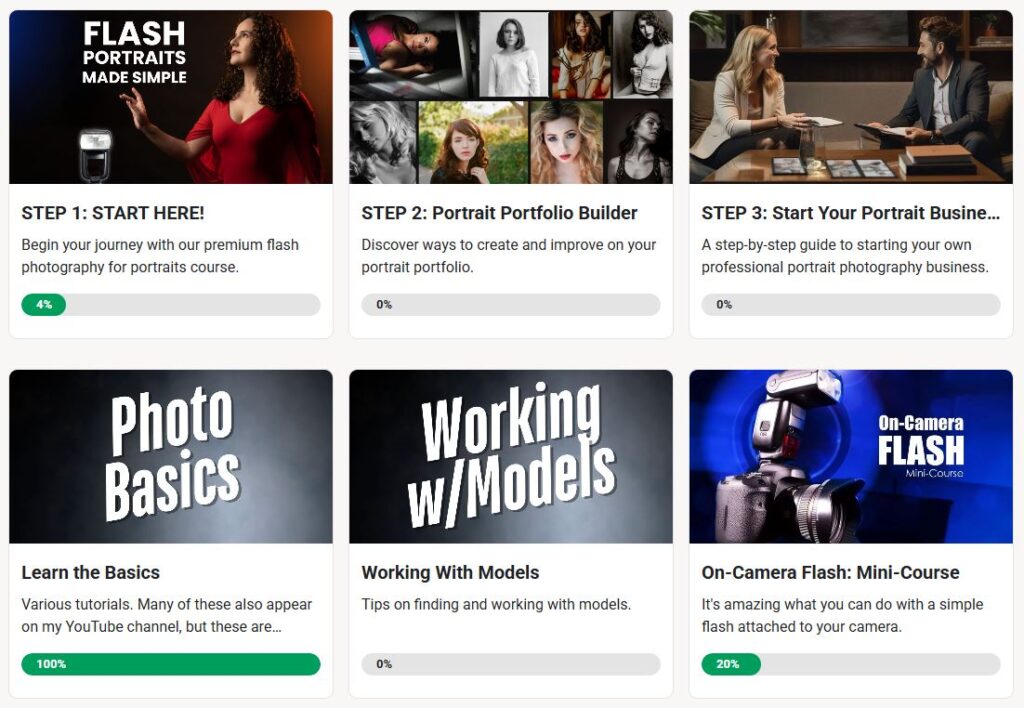
Task: Open the Learn the Basics course title
Action: coord(91,573)
